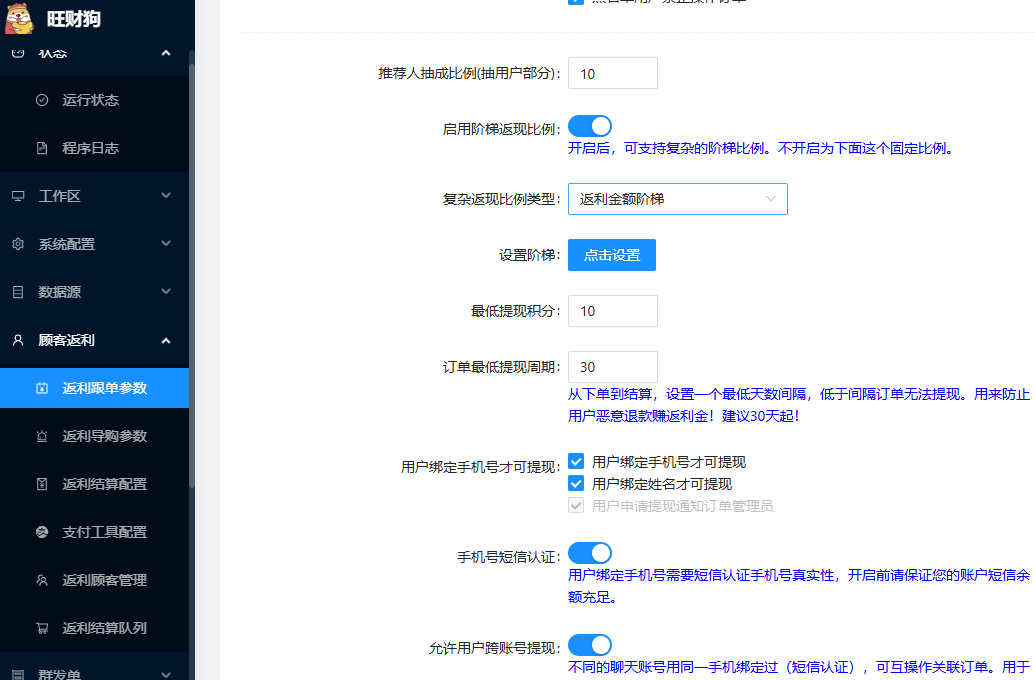Image resolution: width=1035 pixels, height=680 pixels.
Task: Disable the 启用阶梯返现比例 switch
Action: (x=589, y=126)
